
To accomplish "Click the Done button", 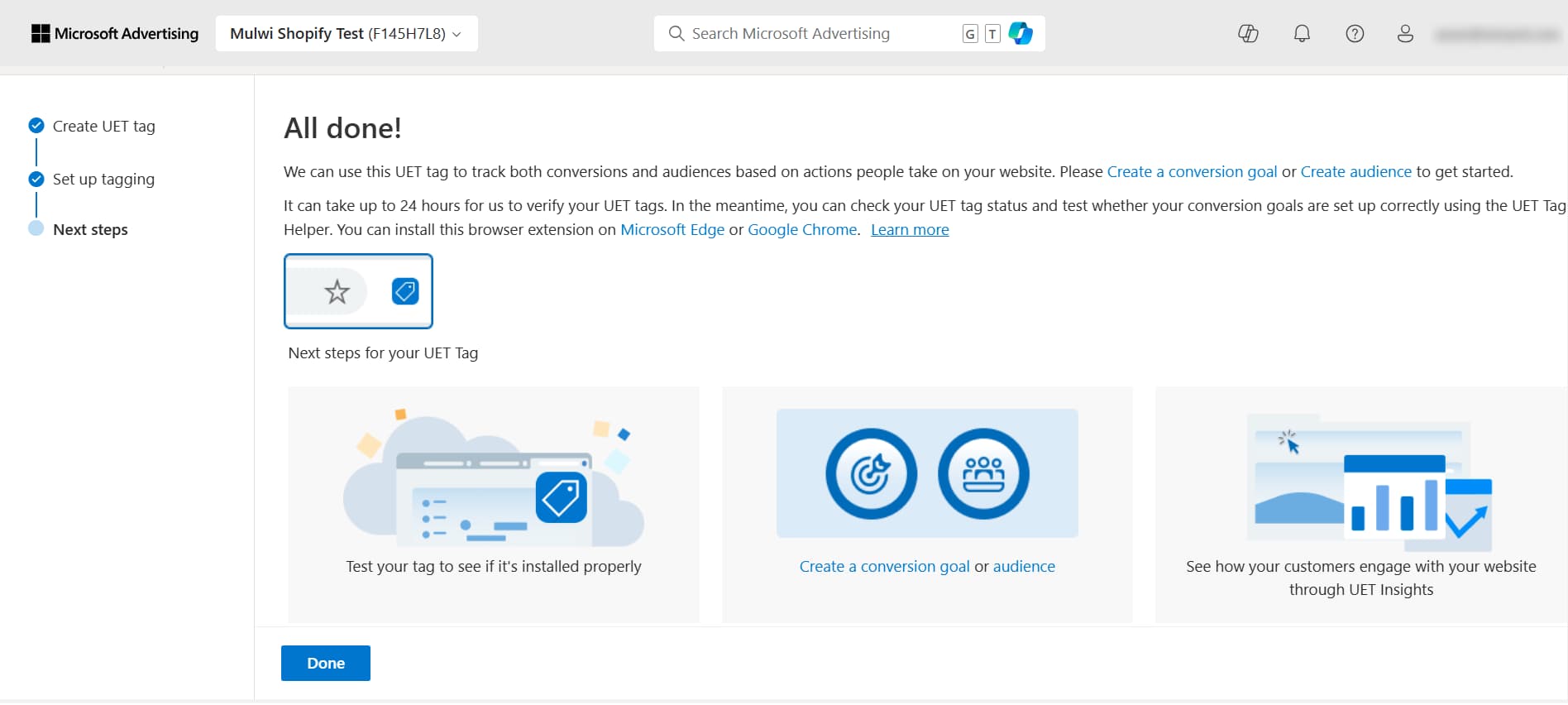I will pyautogui.click(x=326, y=663).
